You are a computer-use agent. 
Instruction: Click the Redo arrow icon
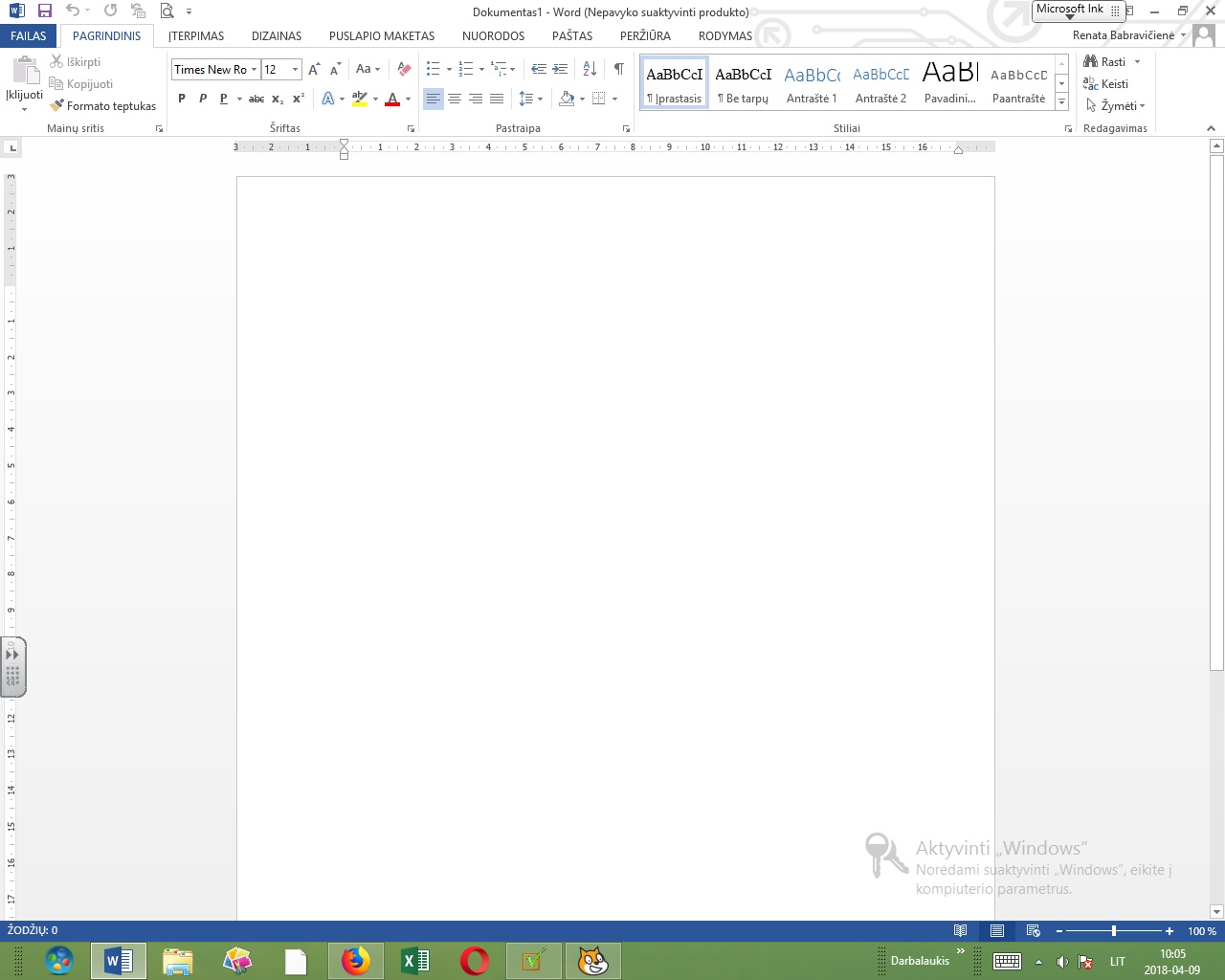pyautogui.click(x=110, y=11)
